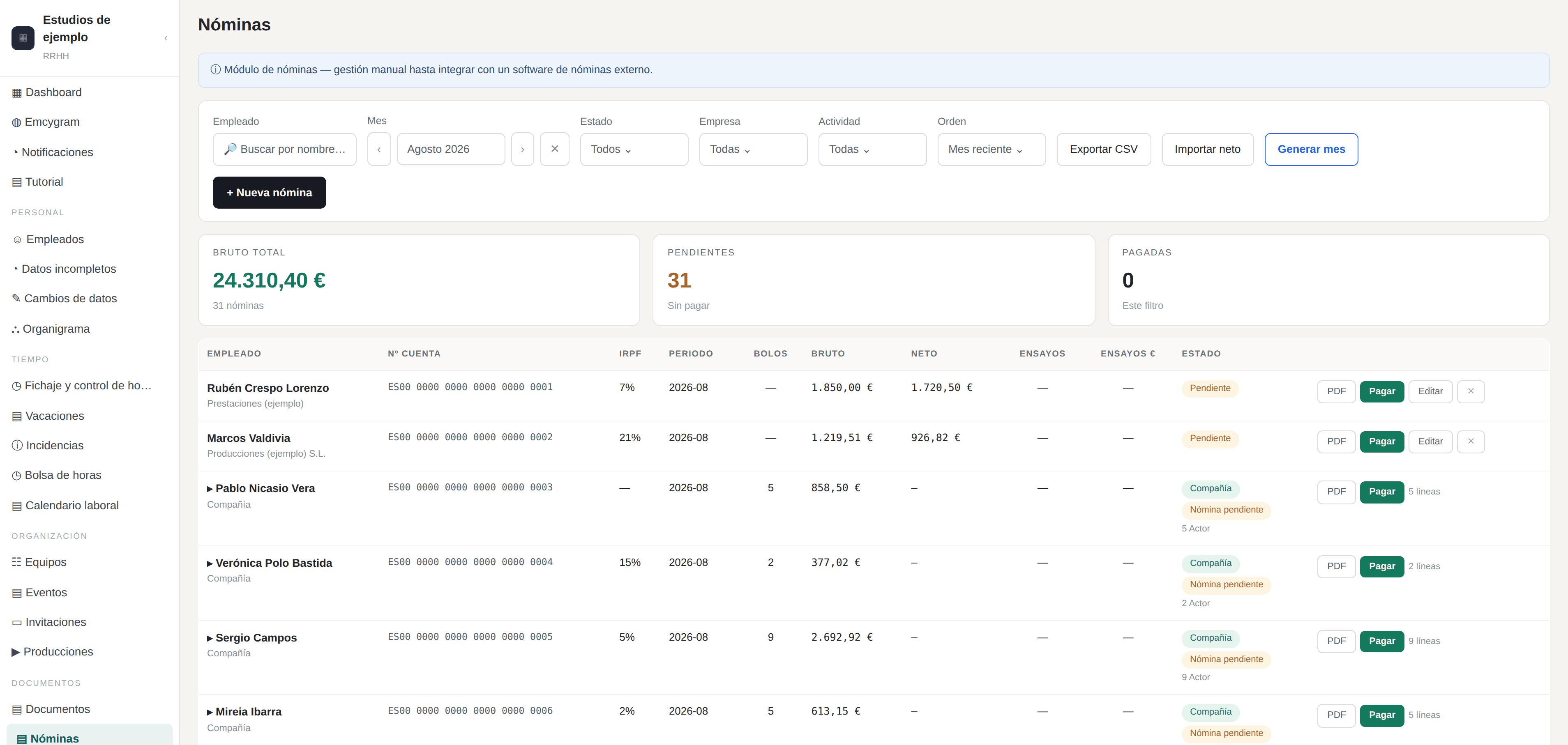This screenshot has width=1568, height=745.
Task: Click the Estudios de ejemplo logo icon
Action: [x=23, y=38]
